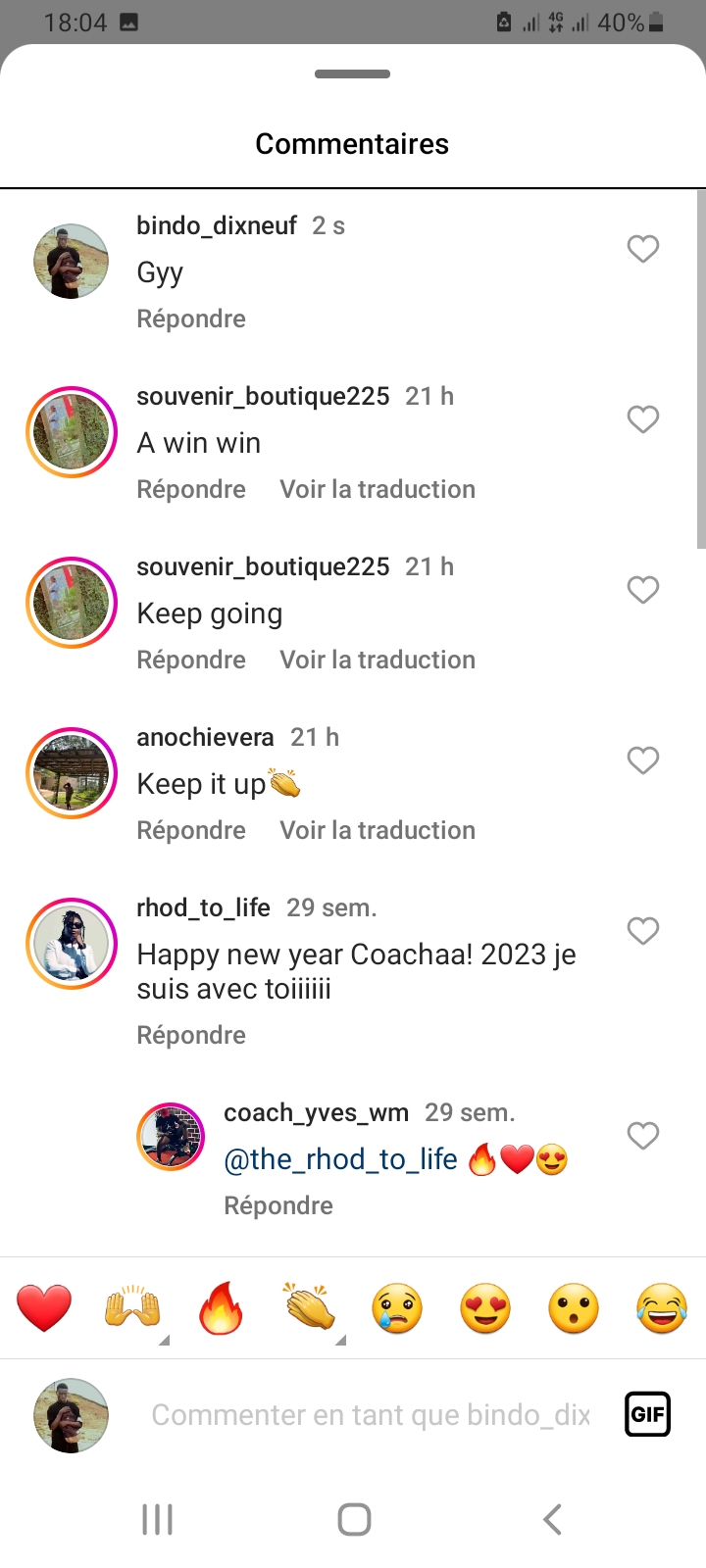The width and height of the screenshot is (706, 1568).
Task: Tap the red heart emoji reaction
Action: click(44, 1308)
